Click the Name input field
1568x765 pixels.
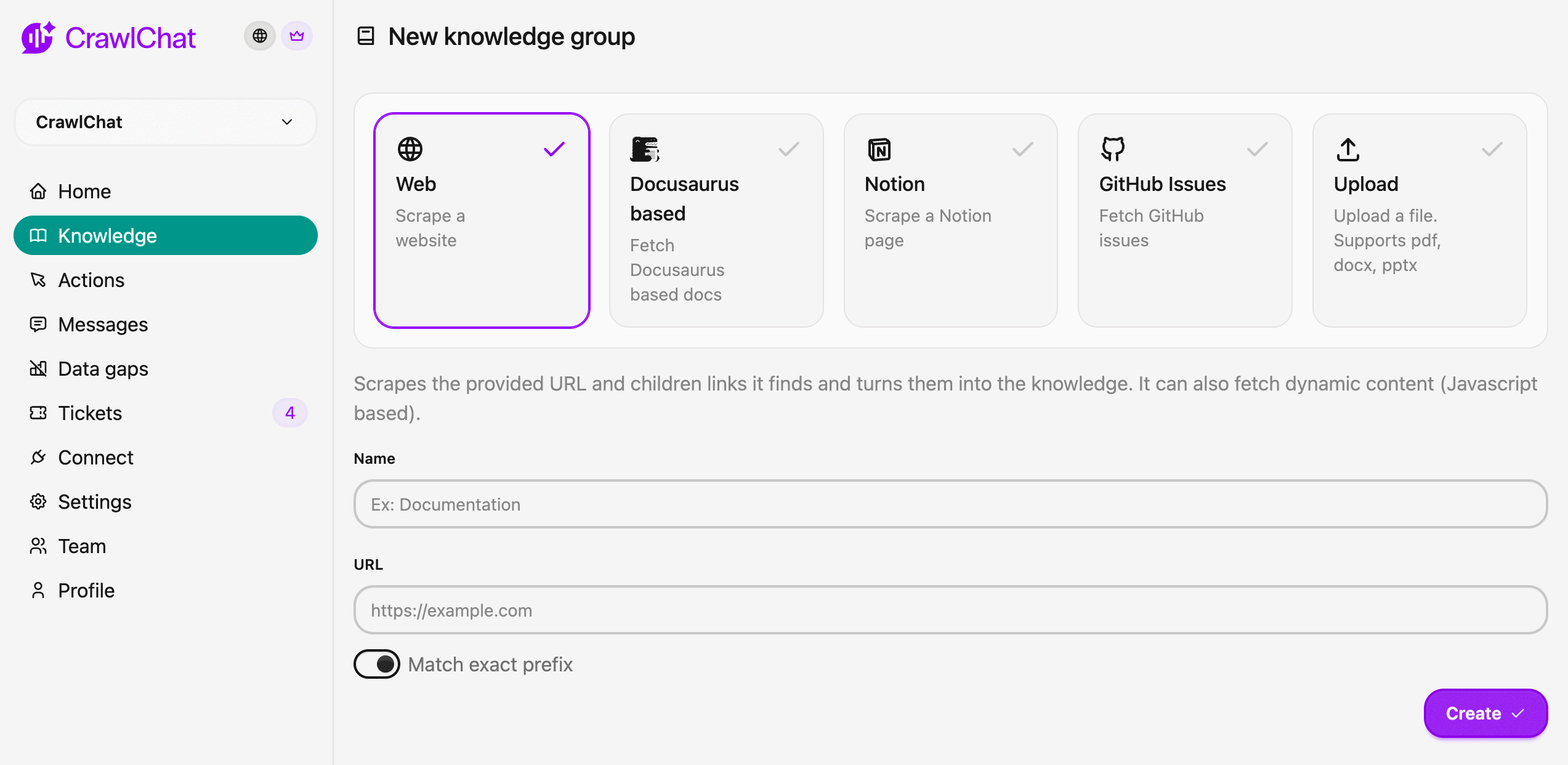click(x=950, y=504)
